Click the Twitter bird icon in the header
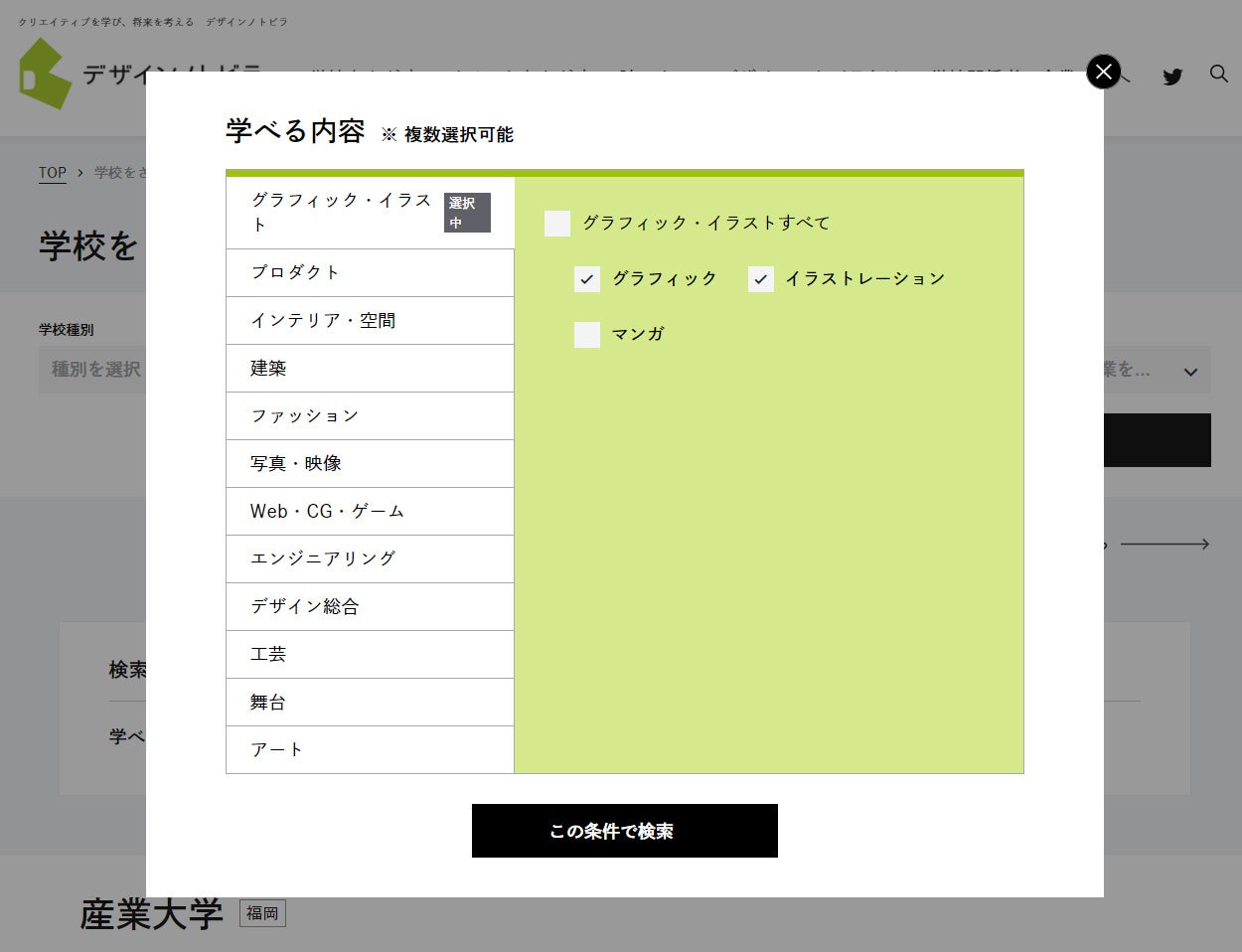Screen dimensions: 1242x952 coord(1172,77)
